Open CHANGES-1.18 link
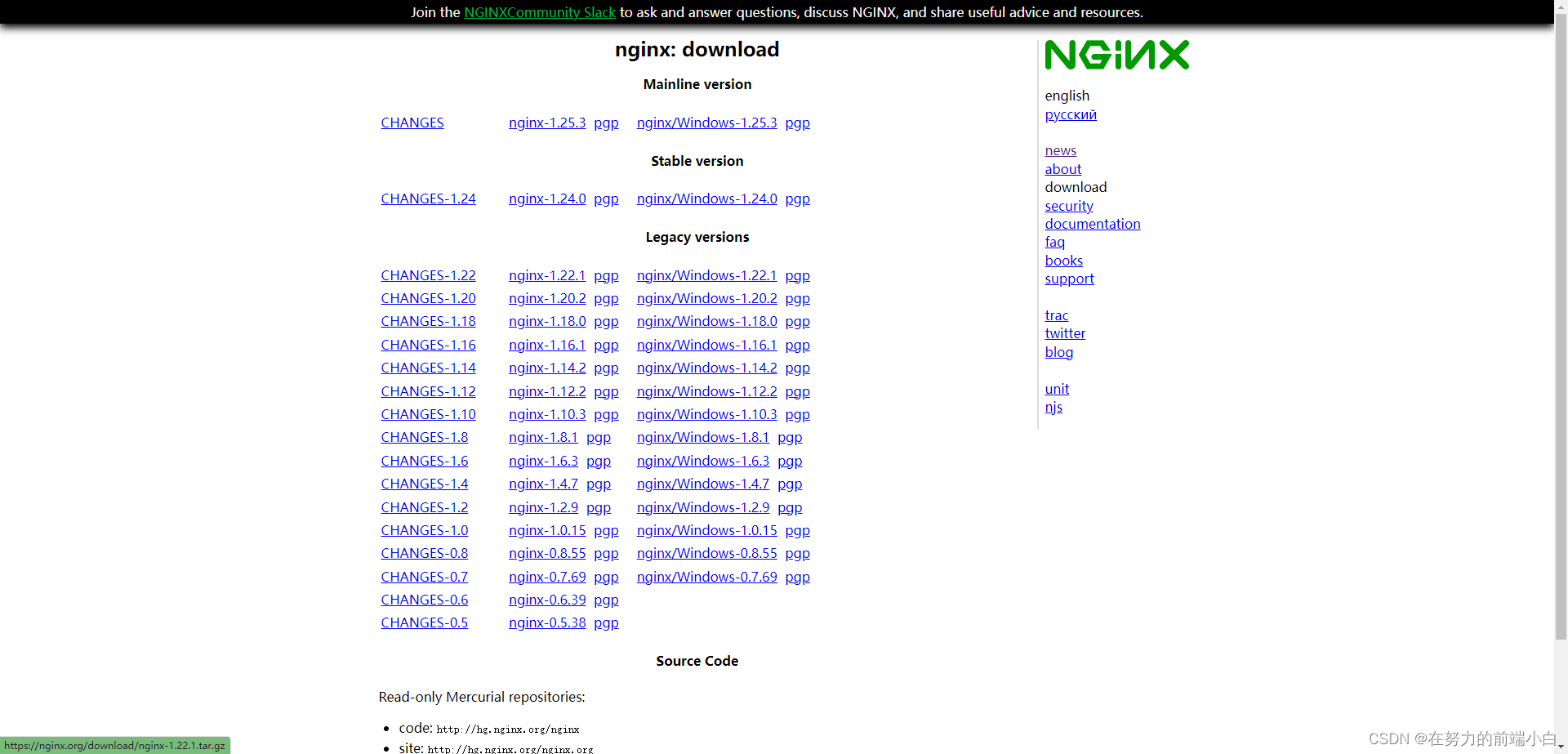The image size is (1568, 754). coord(428,321)
